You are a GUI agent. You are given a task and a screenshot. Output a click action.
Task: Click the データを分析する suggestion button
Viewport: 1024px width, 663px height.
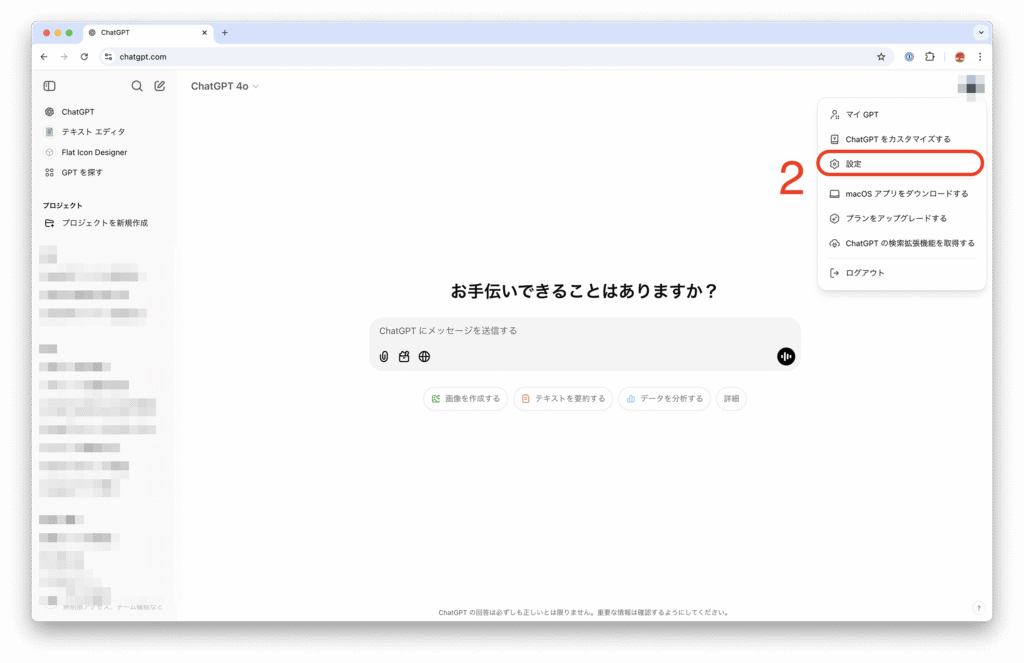pos(665,398)
